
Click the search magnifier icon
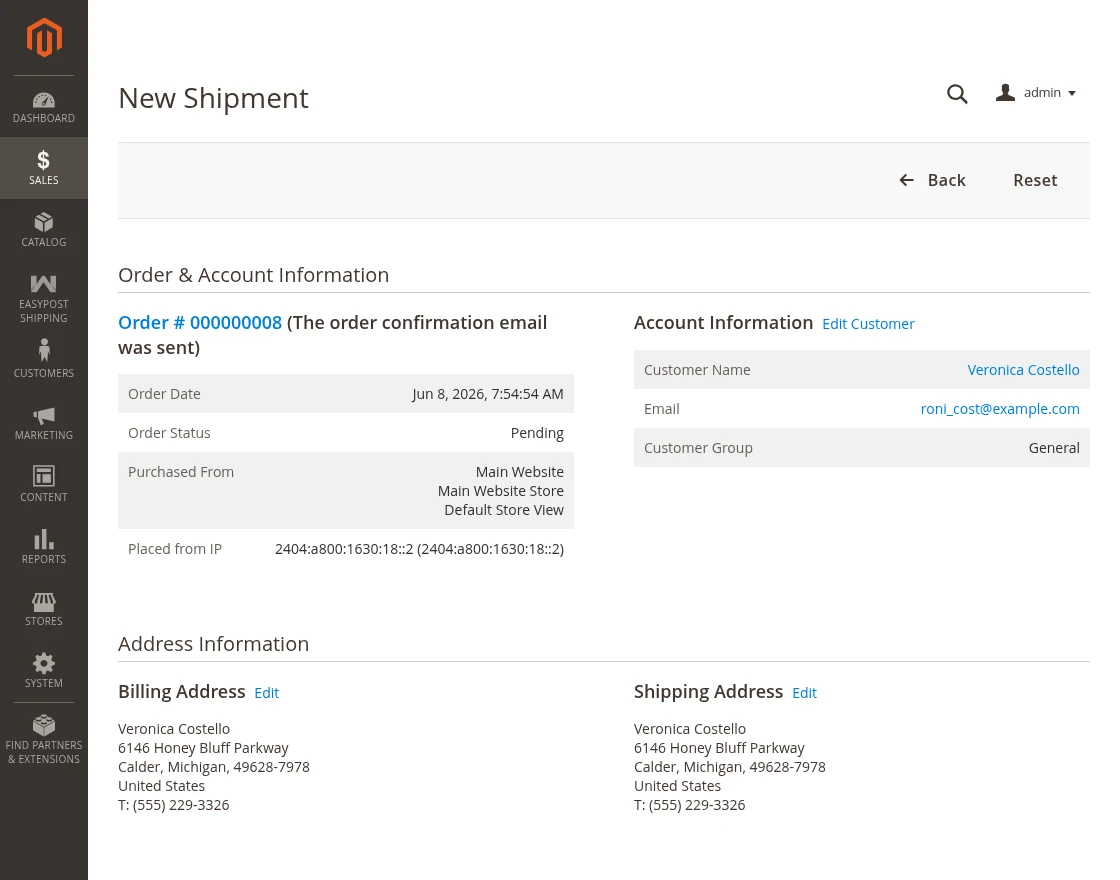coord(957,94)
